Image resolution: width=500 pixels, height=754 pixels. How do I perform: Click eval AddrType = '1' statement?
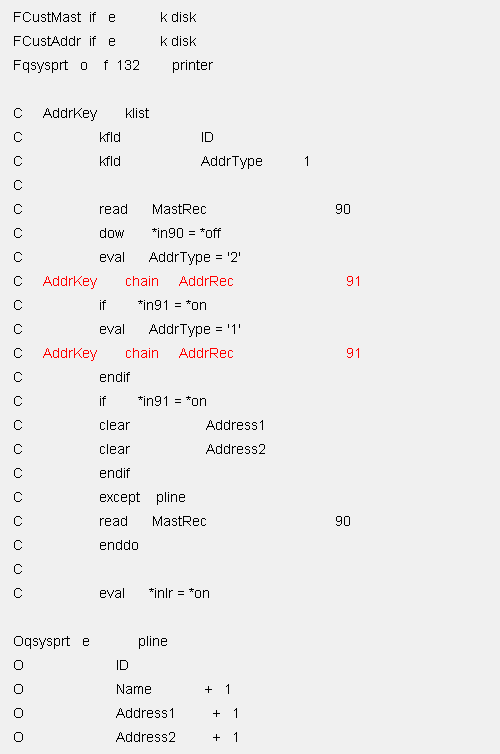pos(127,329)
